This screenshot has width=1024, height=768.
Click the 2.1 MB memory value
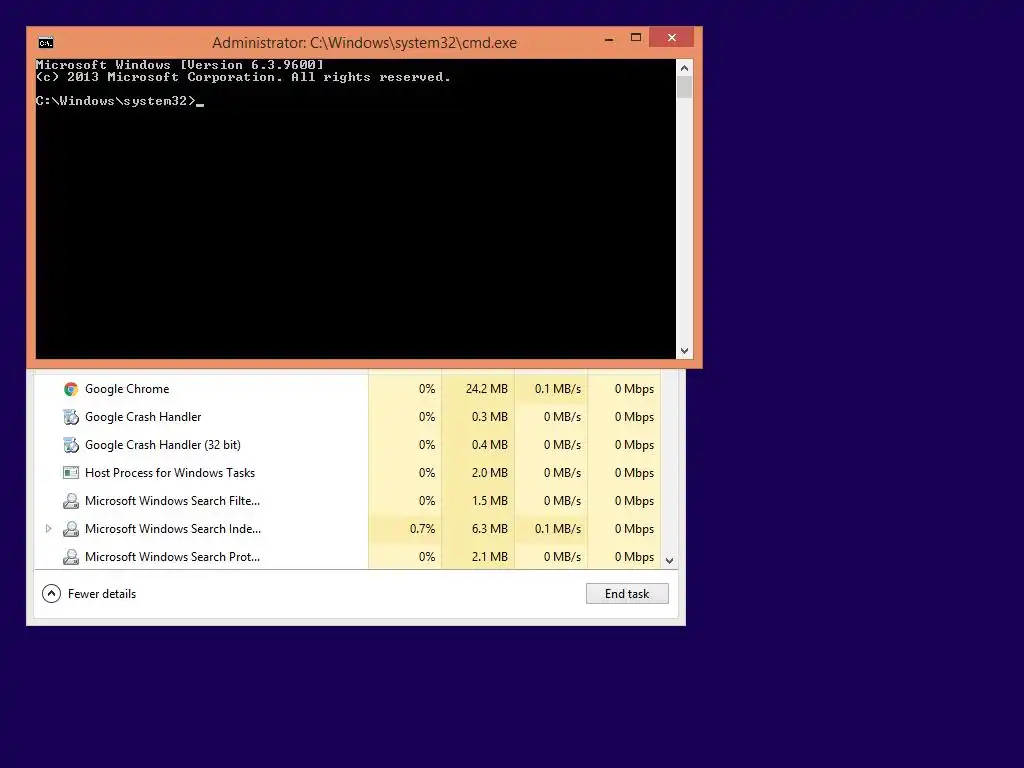click(490, 557)
